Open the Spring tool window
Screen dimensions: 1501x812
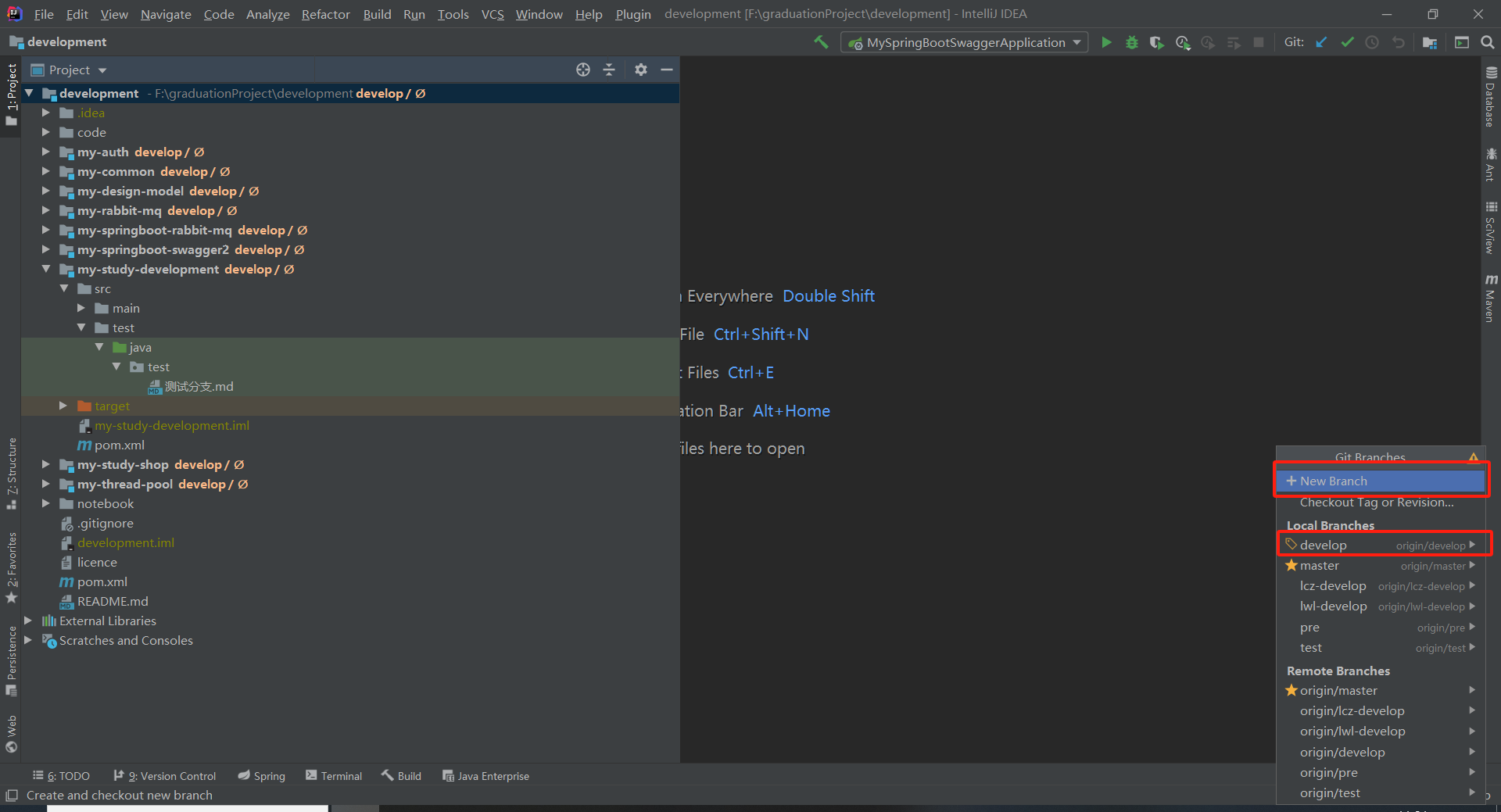click(262, 776)
